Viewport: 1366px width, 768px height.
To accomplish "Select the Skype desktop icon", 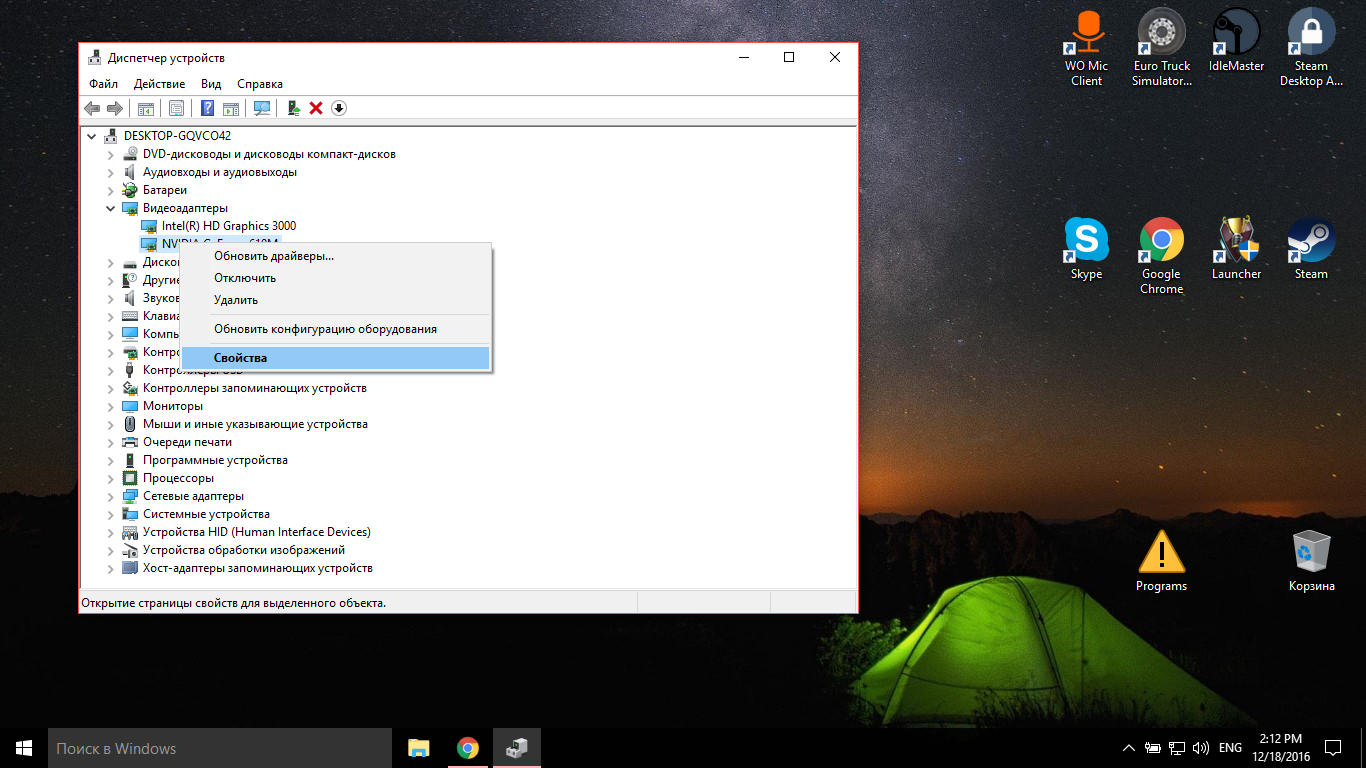I will (1087, 249).
